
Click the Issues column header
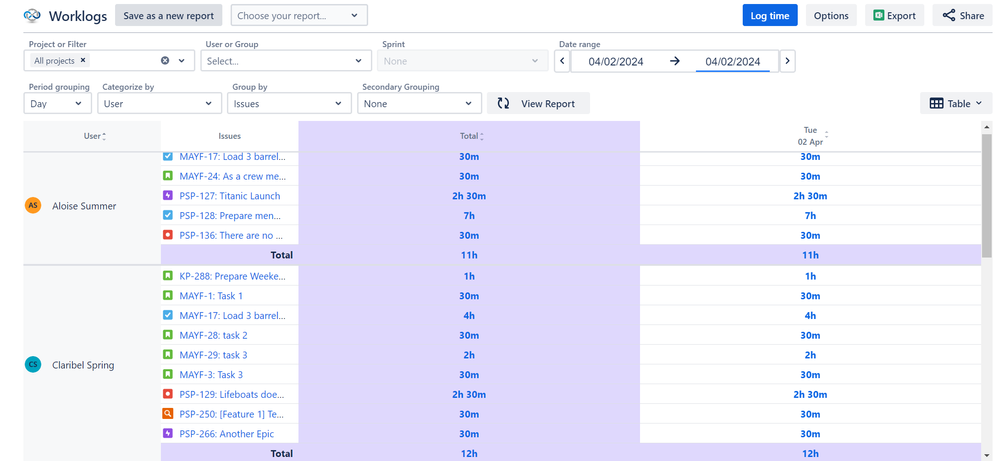(x=229, y=136)
